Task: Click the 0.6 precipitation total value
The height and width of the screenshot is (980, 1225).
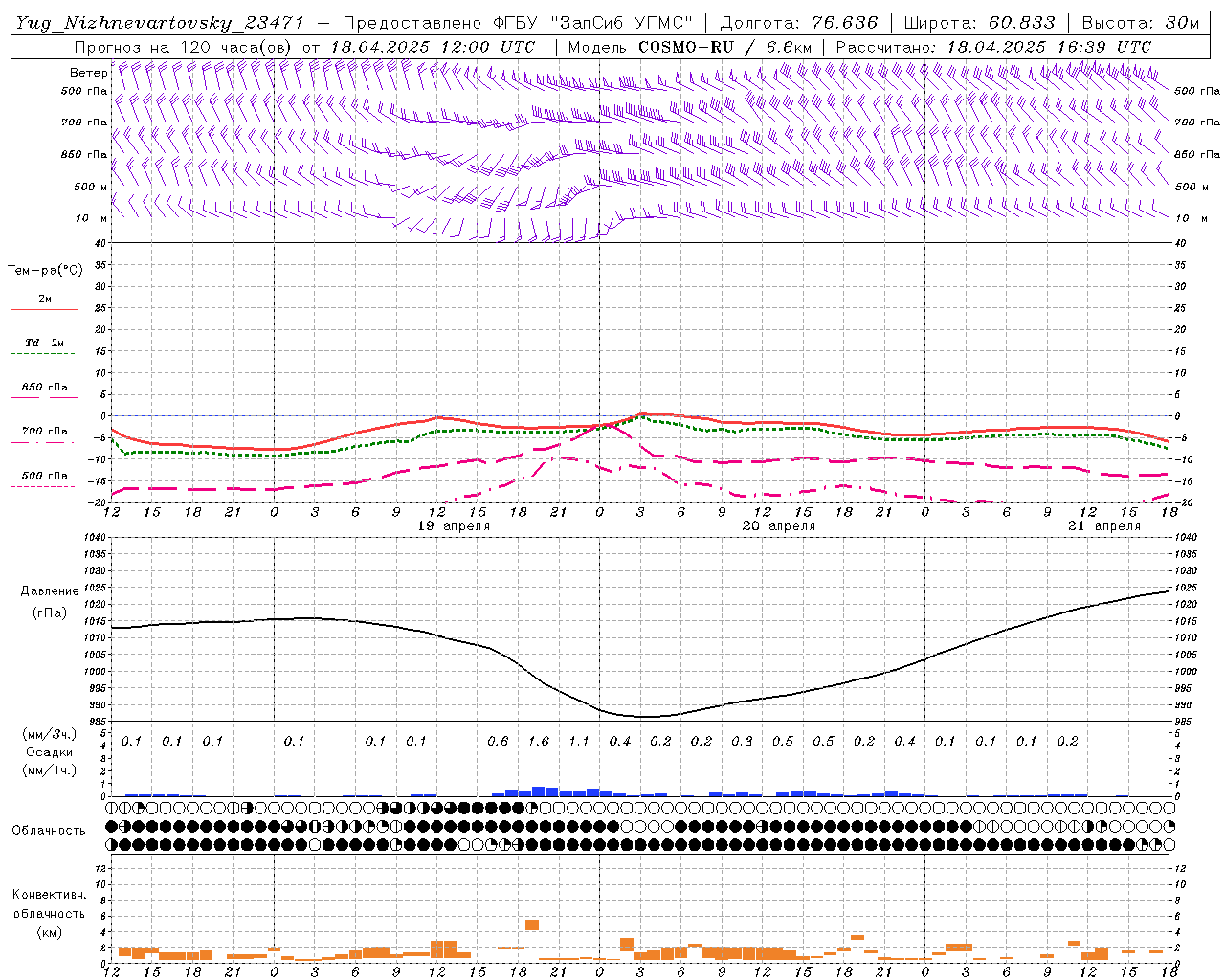Action: tap(498, 741)
